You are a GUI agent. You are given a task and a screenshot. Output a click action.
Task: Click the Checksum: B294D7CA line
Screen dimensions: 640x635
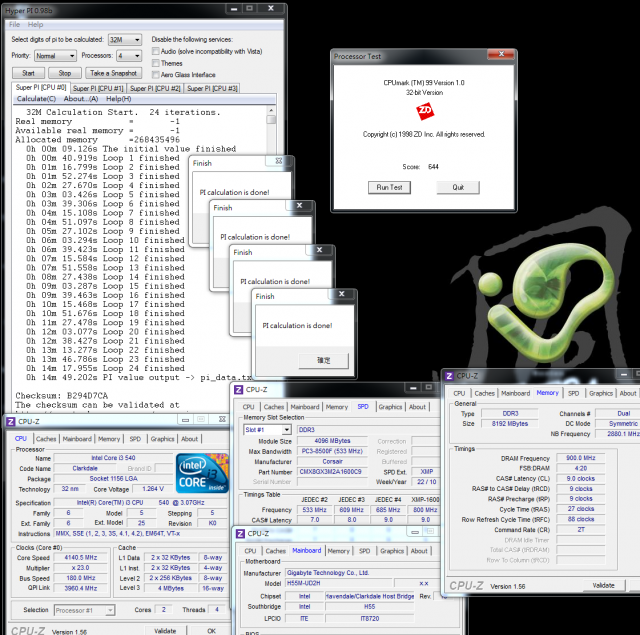tap(62, 395)
